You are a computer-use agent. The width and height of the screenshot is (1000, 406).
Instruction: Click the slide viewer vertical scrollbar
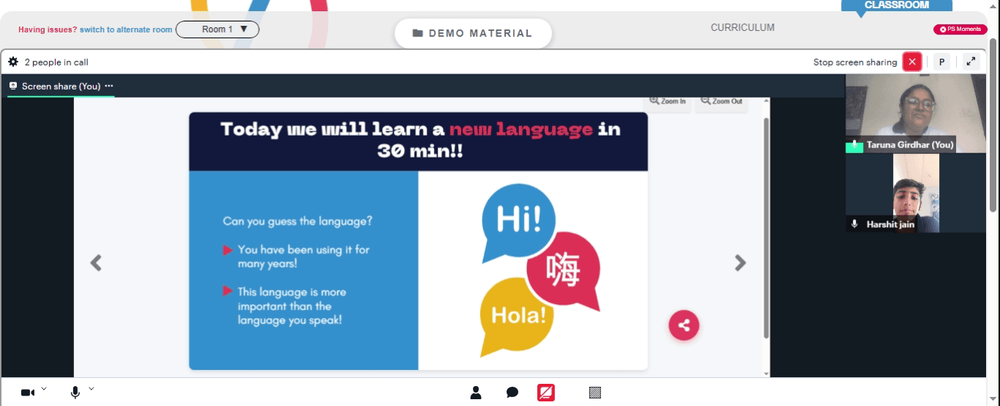click(x=766, y=228)
